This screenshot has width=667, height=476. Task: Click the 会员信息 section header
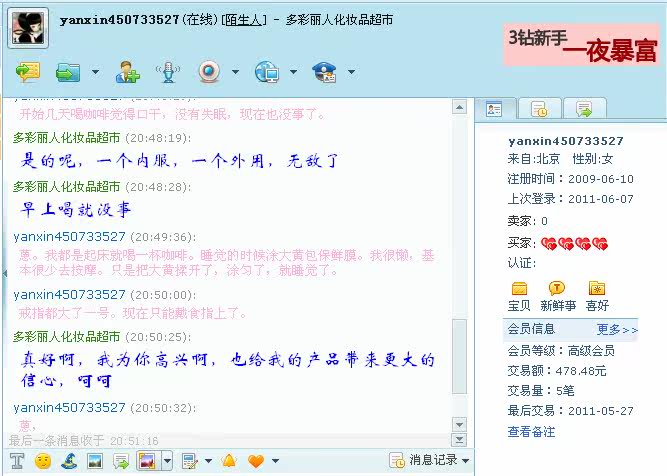(531, 329)
